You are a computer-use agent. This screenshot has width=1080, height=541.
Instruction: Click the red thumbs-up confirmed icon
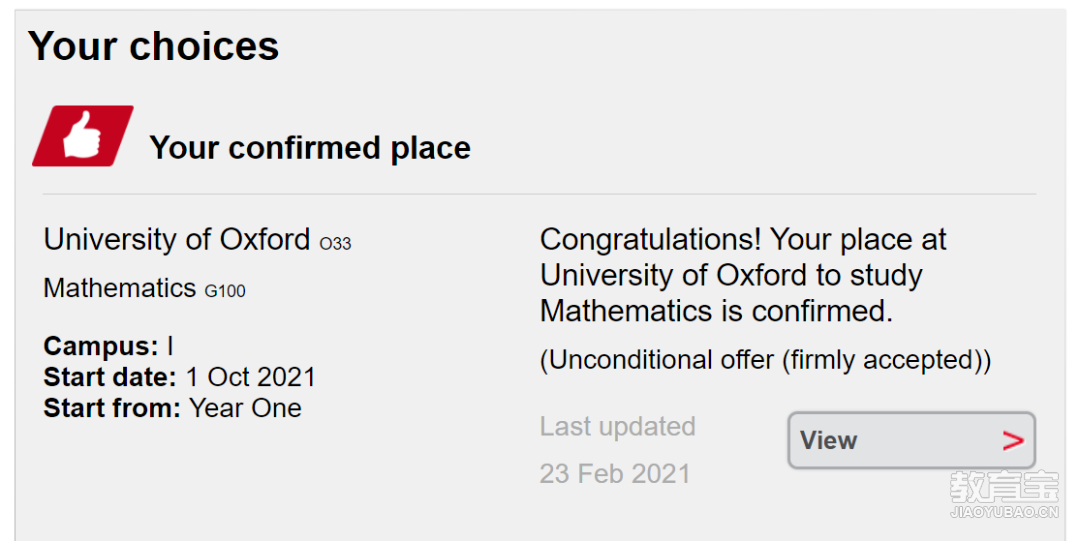[83, 136]
